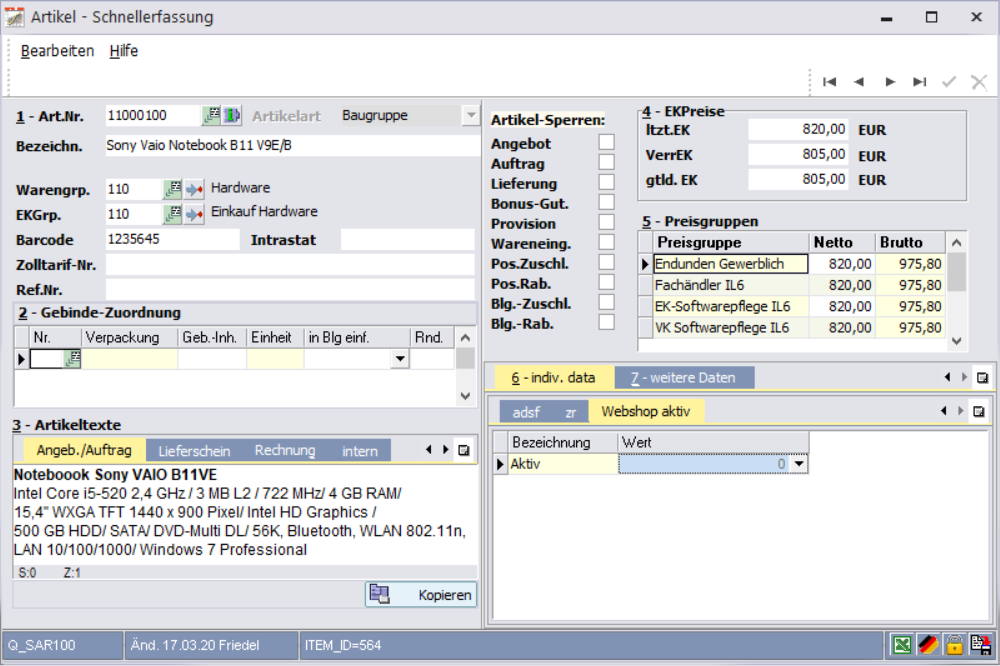Click the Preisgruppen scrollbar up arrow

[956, 242]
